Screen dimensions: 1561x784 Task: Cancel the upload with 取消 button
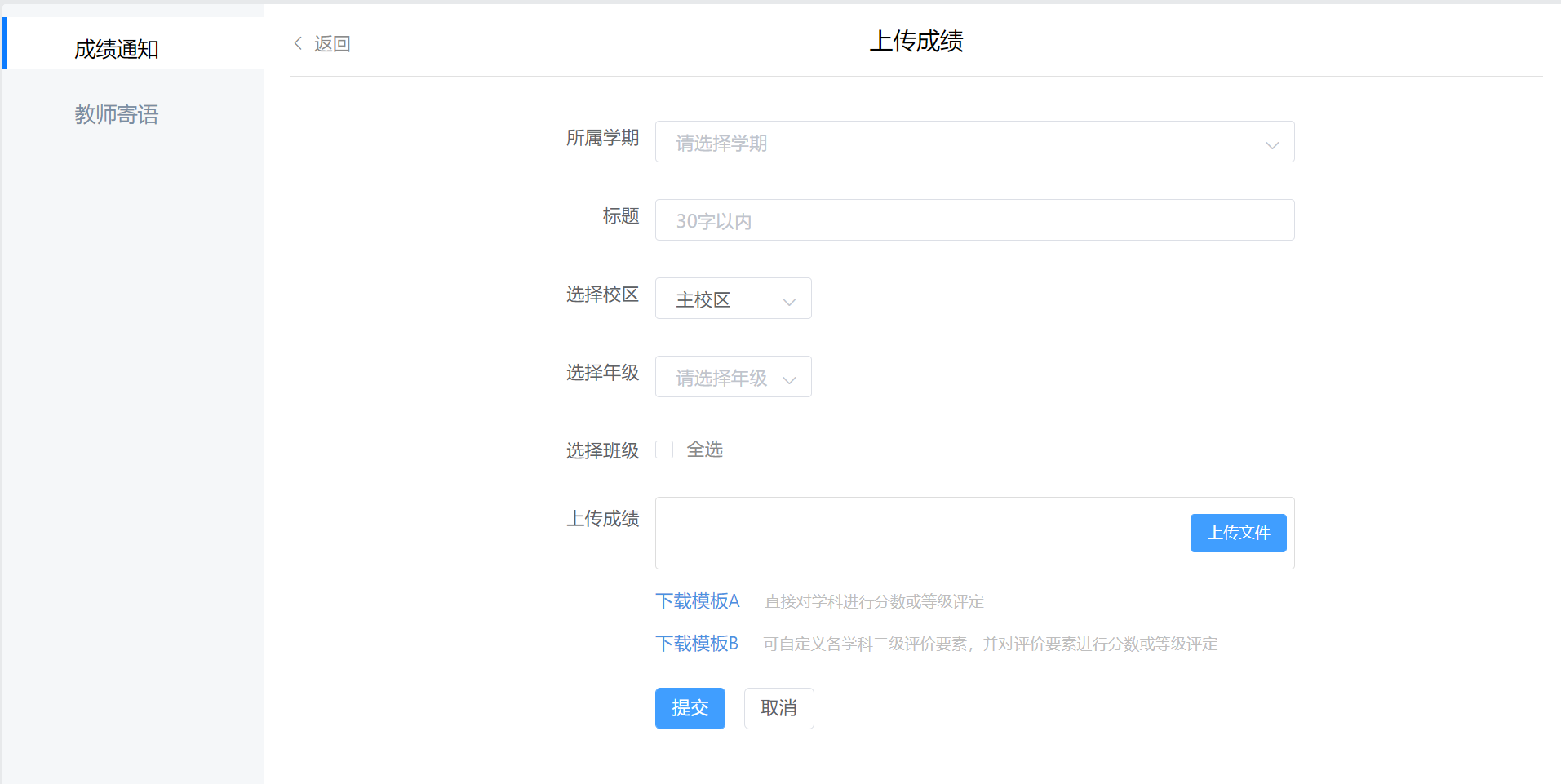coord(778,708)
